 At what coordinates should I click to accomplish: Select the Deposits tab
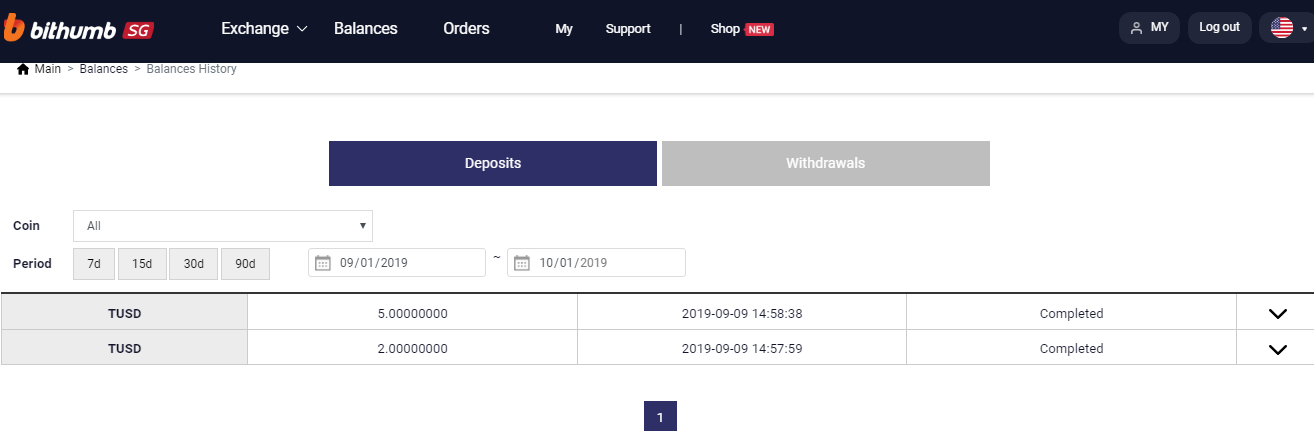pyautogui.click(x=492, y=163)
